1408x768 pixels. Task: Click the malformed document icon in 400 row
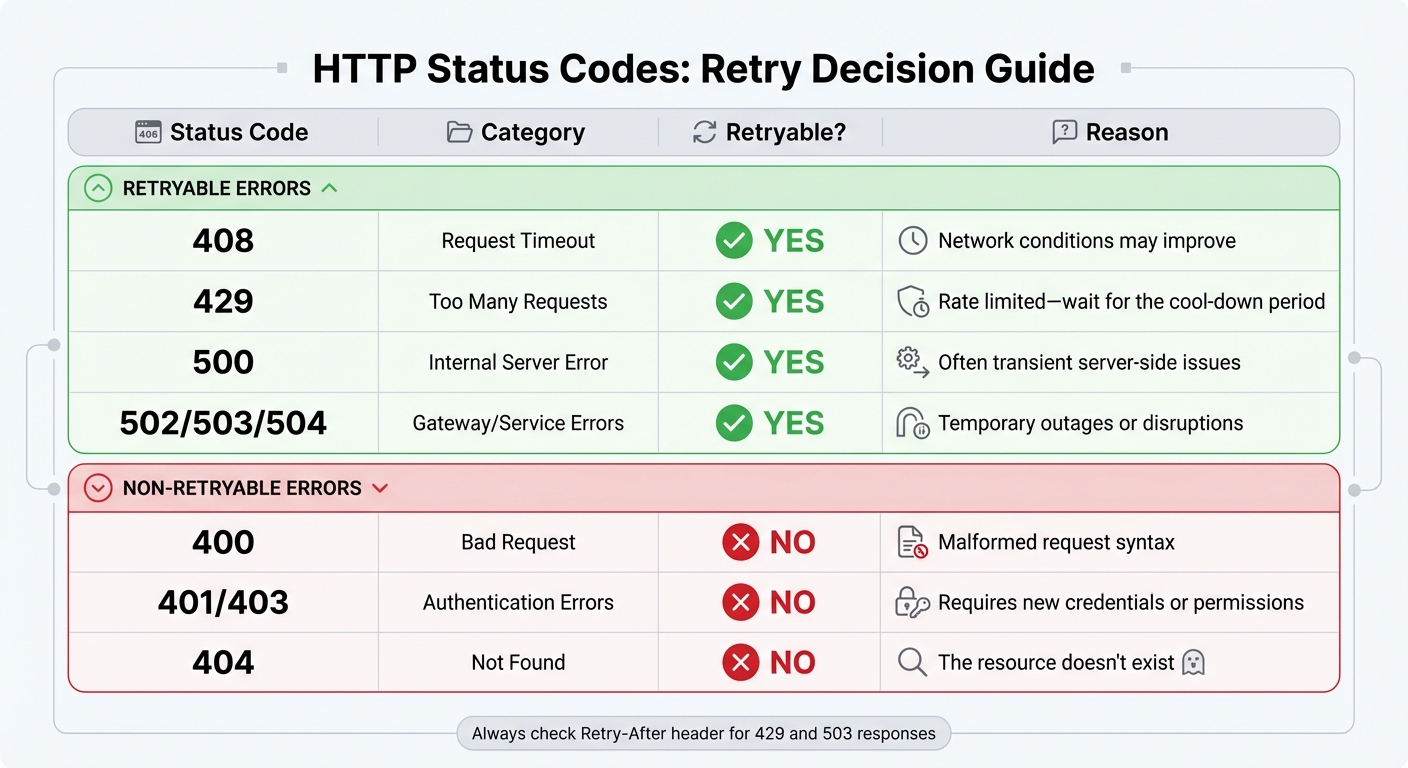912,542
